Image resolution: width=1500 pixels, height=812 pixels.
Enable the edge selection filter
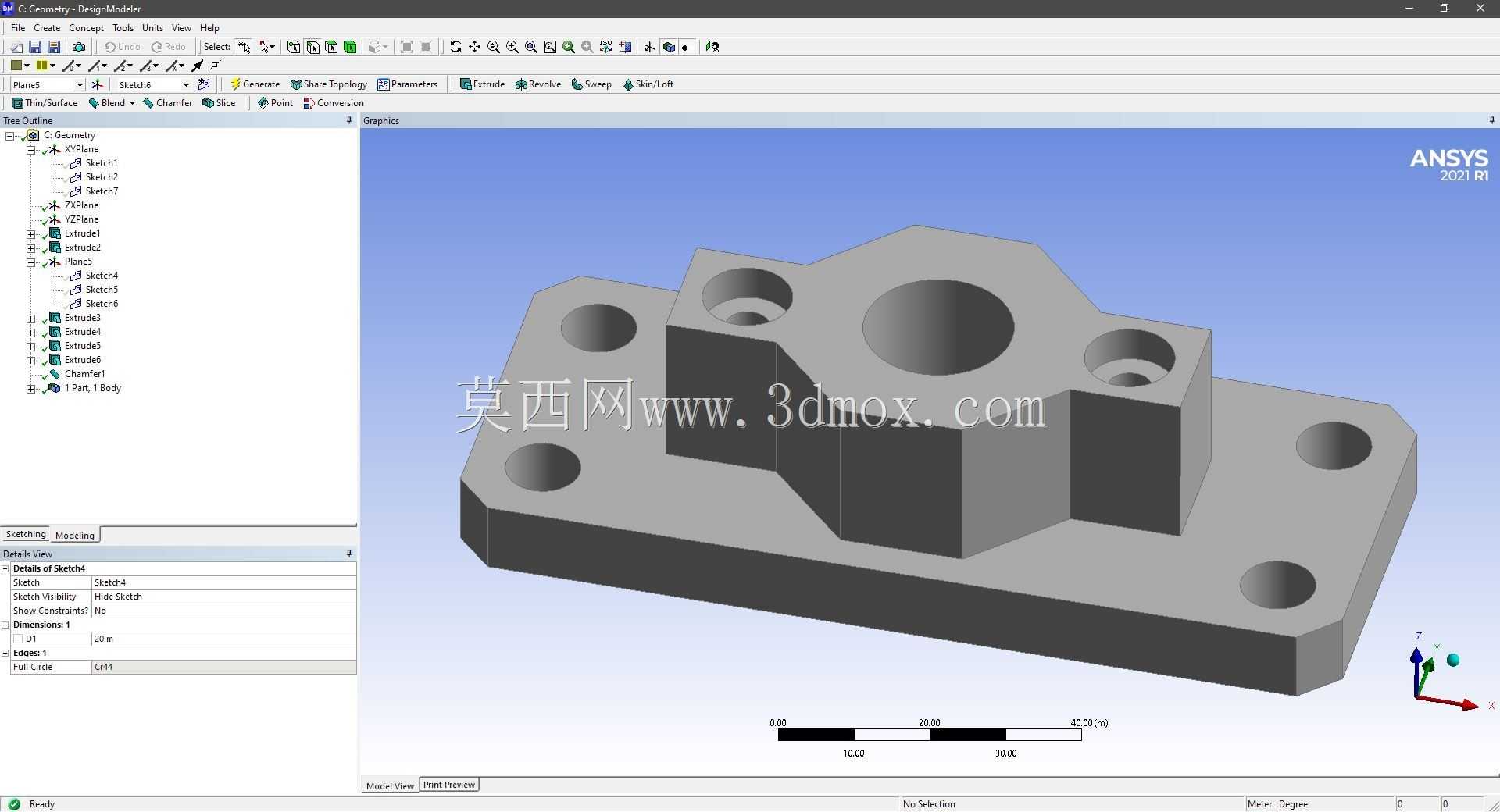[x=312, y=47]
